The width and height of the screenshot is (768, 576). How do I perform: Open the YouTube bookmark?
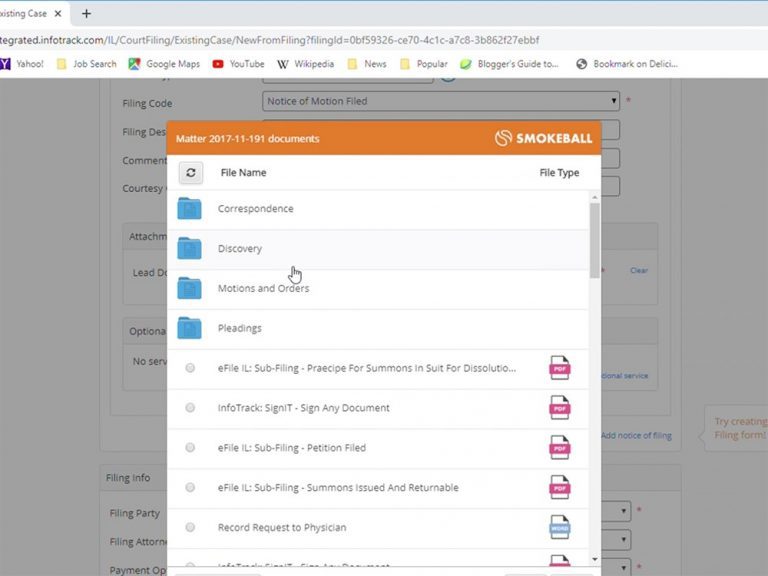coord(238,64)
